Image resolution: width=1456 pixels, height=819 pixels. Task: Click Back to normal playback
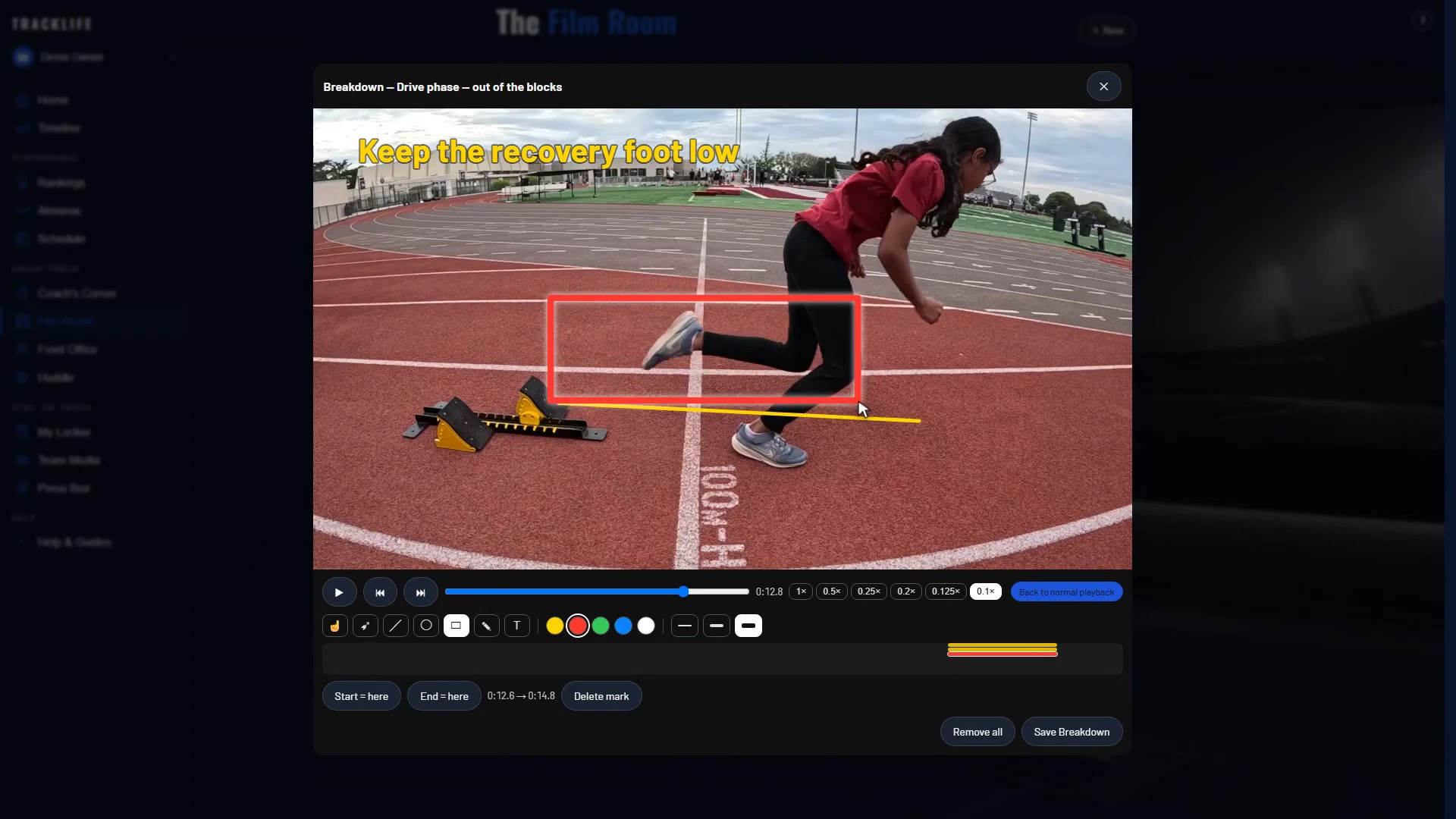(x=1066, y=591)
